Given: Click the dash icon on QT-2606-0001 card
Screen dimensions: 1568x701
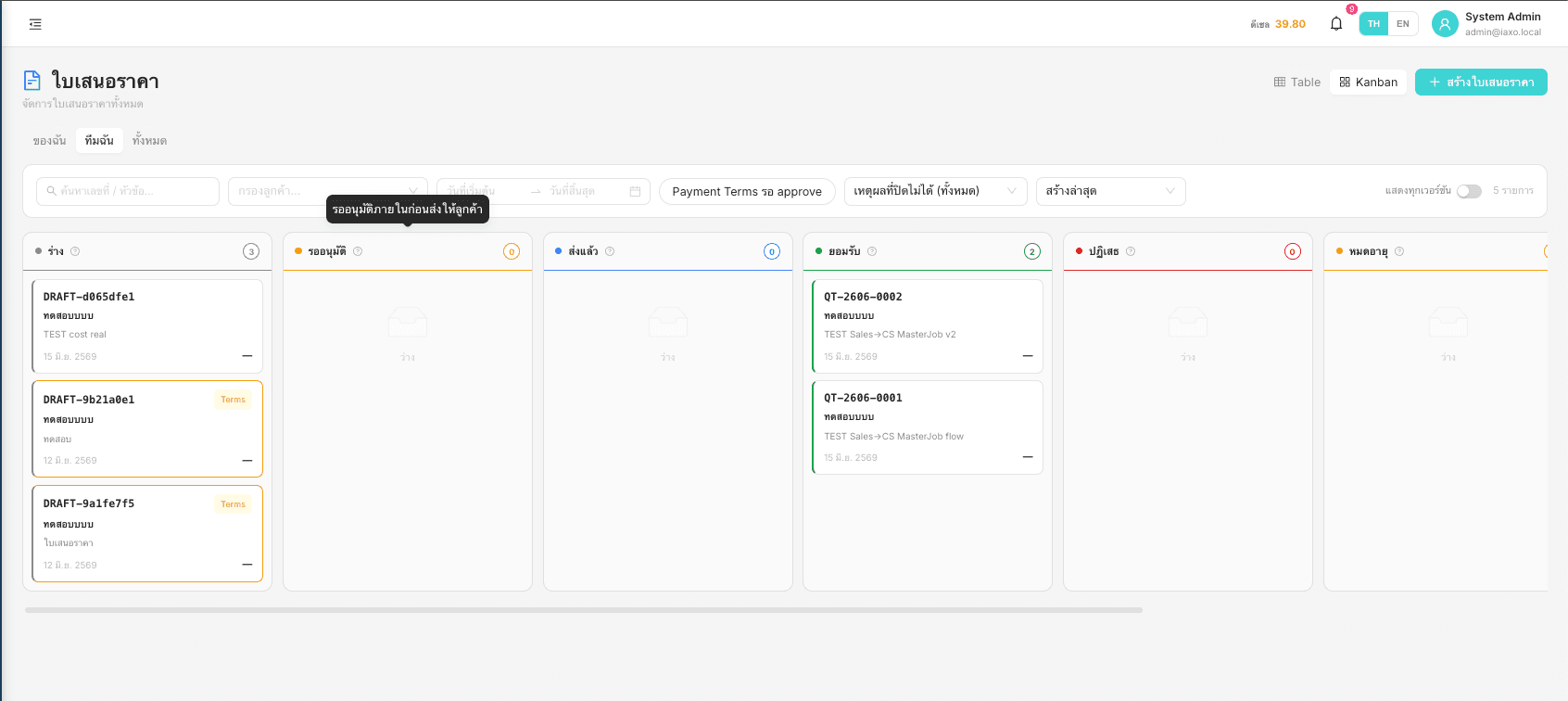Looking at the screenshot, I should pos(1028,457).
